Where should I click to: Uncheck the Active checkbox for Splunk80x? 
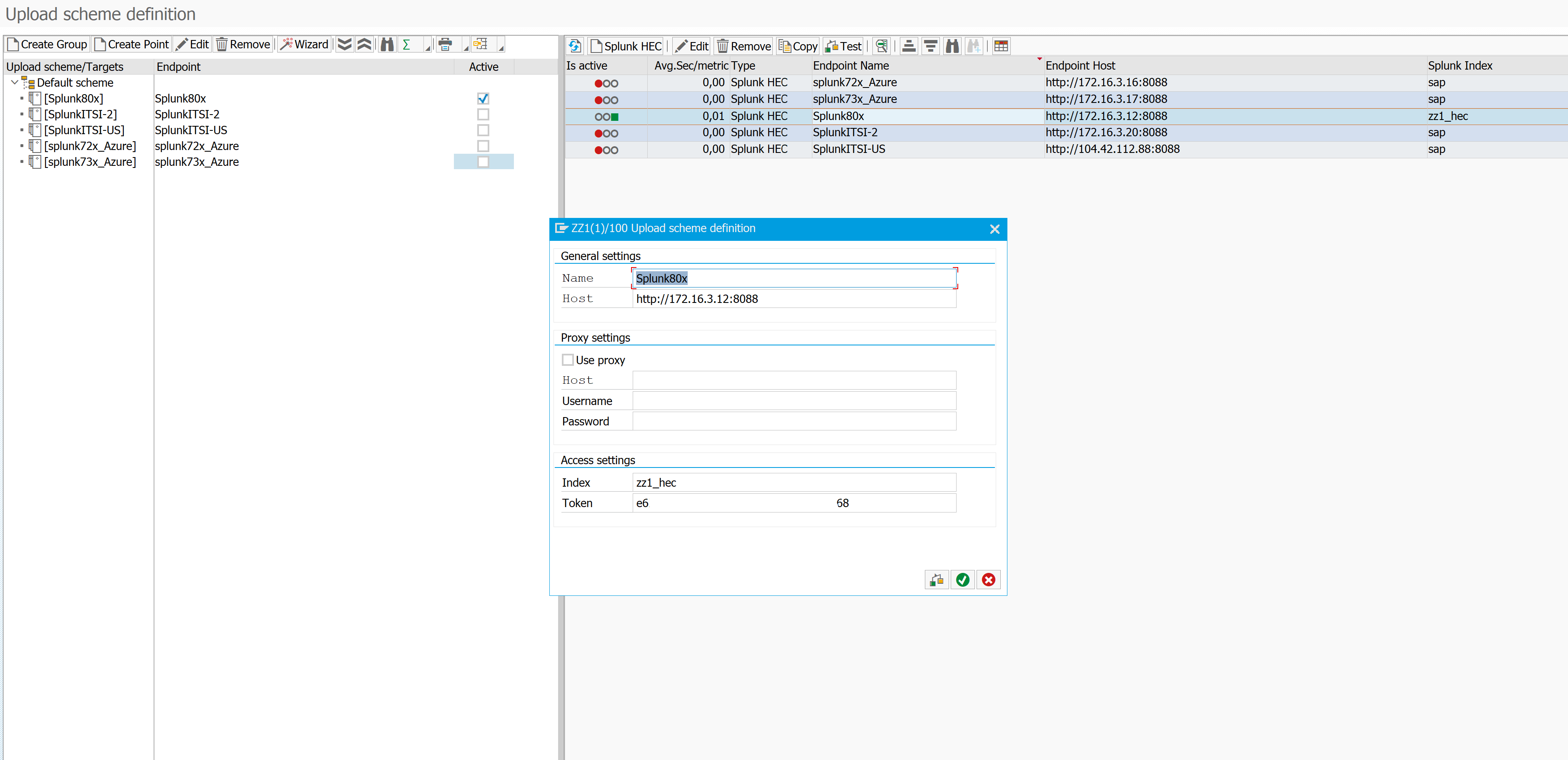pos(483,99)
